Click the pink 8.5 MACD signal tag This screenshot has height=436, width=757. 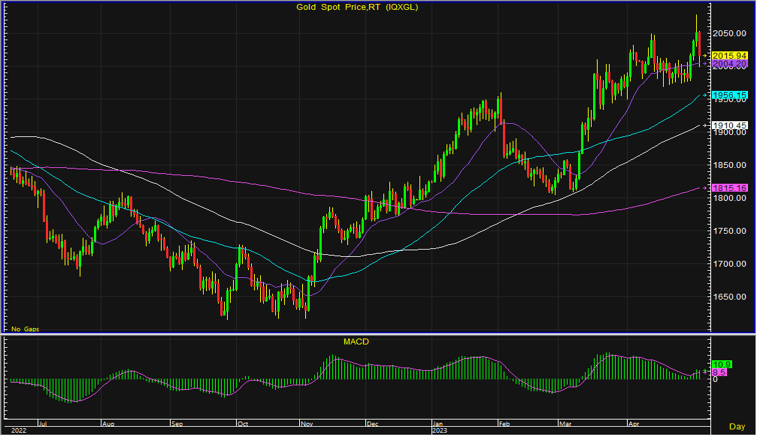[x=719, y=373]
